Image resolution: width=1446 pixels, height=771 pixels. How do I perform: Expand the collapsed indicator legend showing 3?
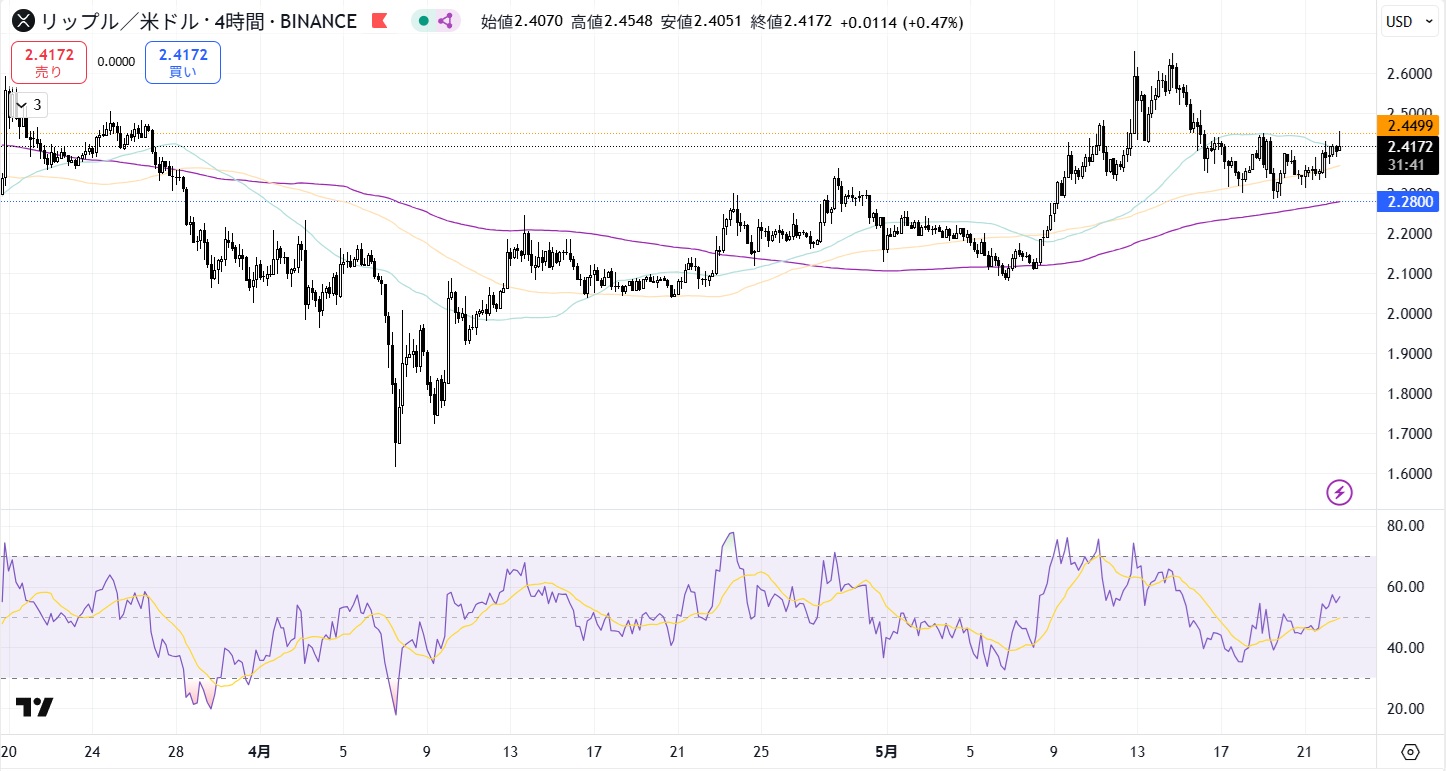click(31, 104)
